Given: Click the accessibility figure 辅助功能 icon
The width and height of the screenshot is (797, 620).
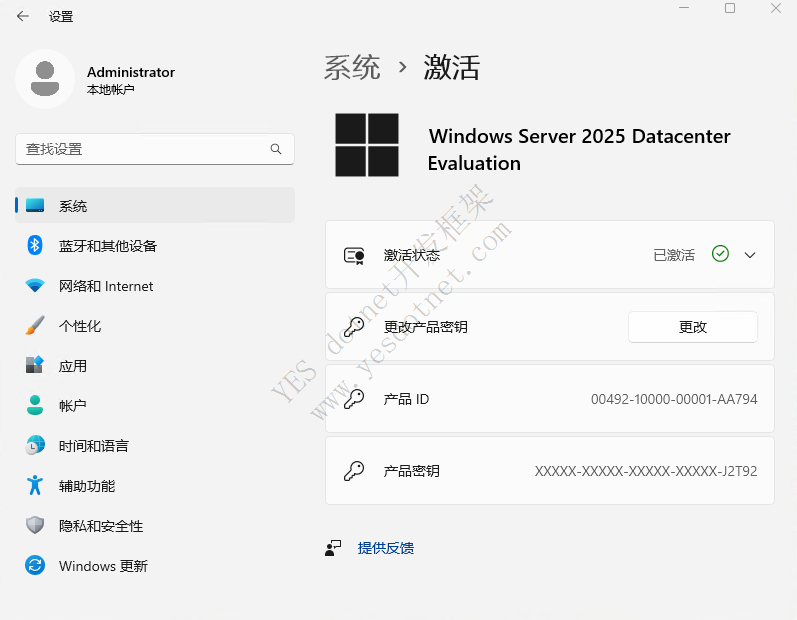Looking at the screenshot, I should pyautogui.click(x=35, y=485).
